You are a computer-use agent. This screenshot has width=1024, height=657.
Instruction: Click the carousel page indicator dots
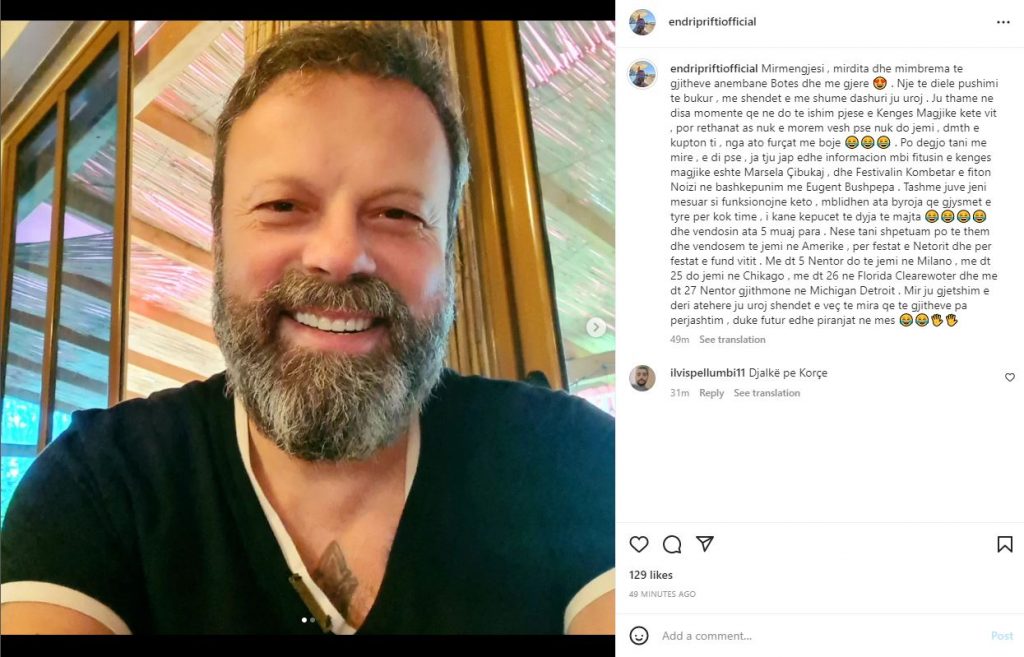(x=308, y=620)
